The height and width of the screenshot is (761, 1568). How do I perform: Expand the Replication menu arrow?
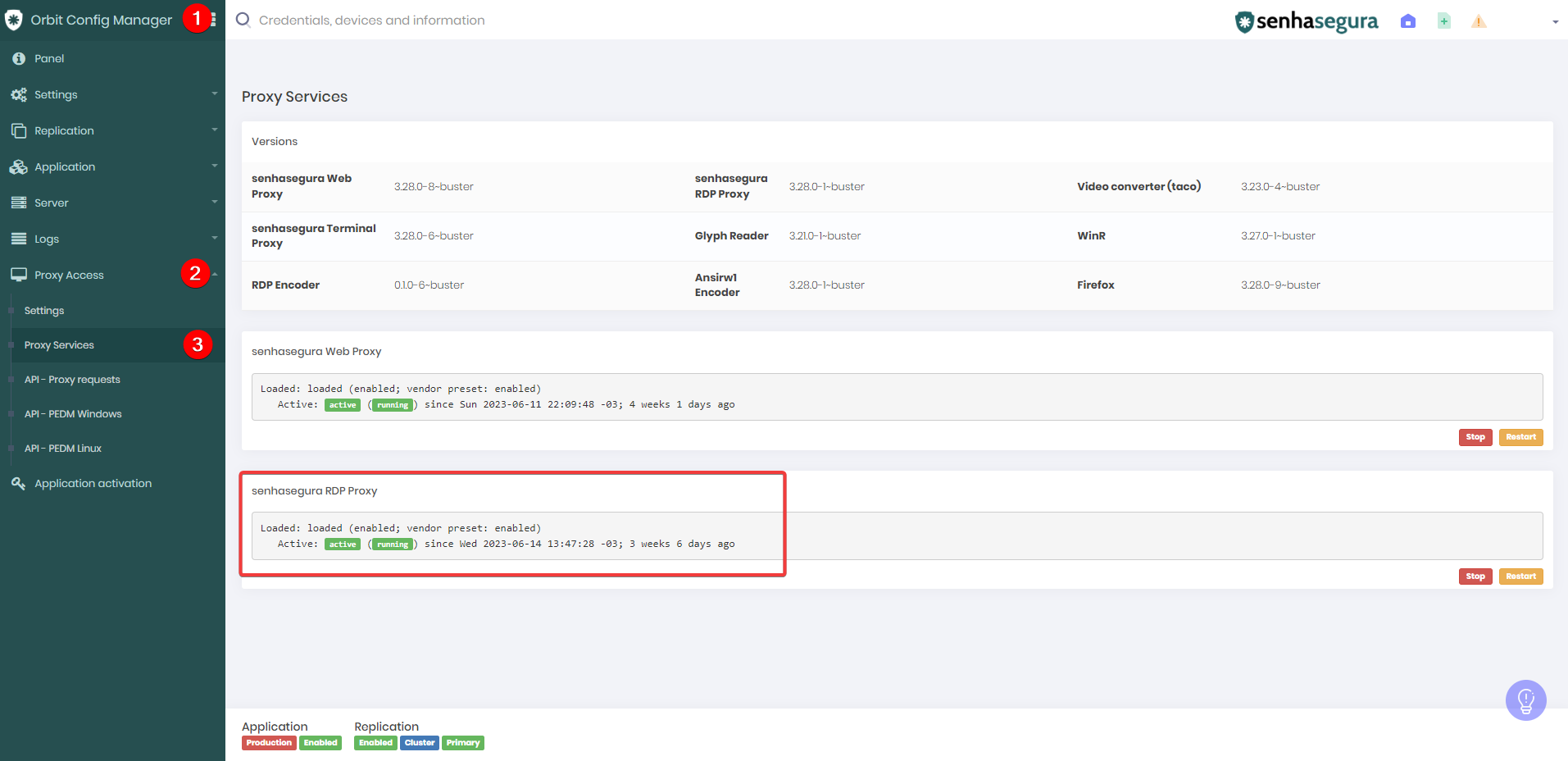pyautogui.click(x=215, y=130)
